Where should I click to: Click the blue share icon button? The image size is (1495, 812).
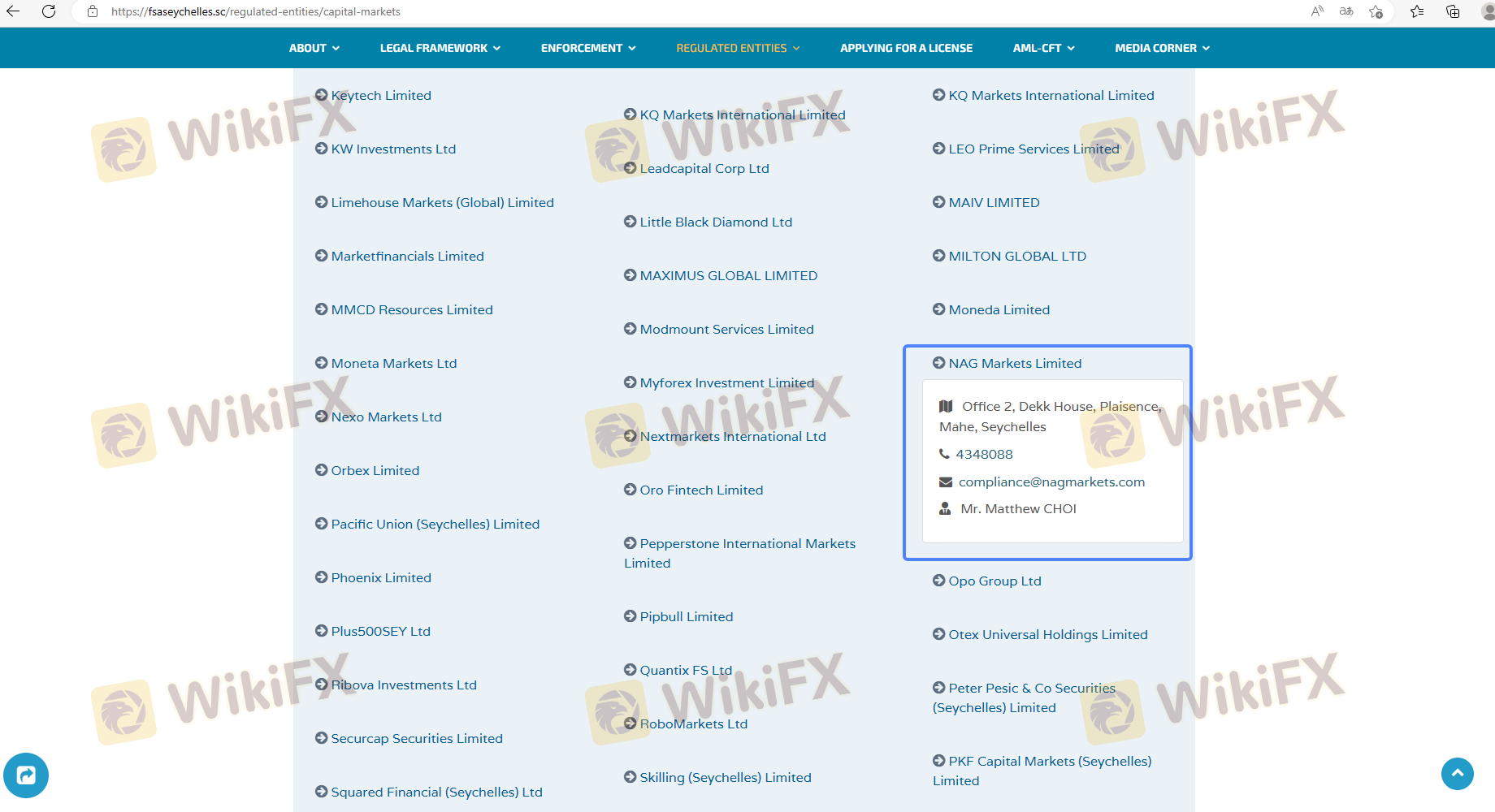pyautogui.click(x=26, y=775)
